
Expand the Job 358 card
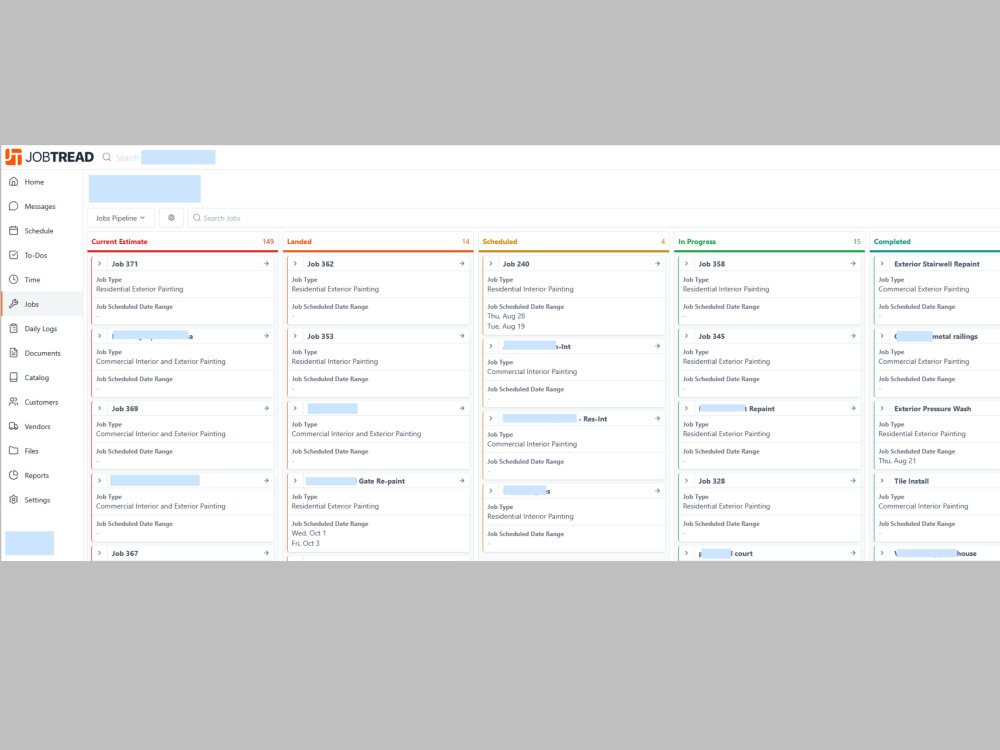coord(687,263)
